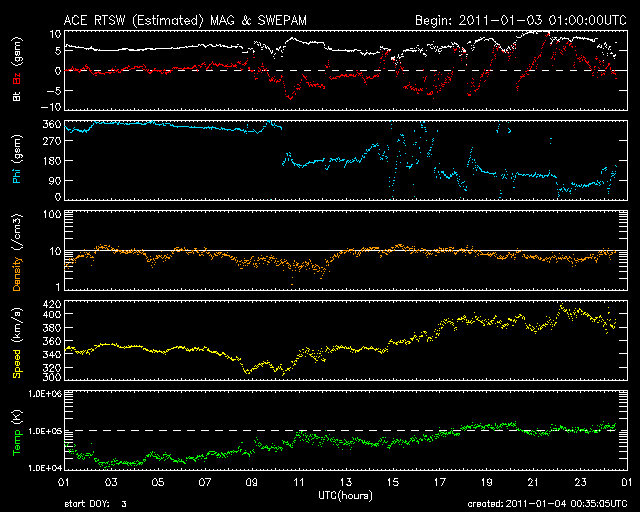The height and width of the screenshot is (512, 640).
Task: Click the '1.0E+06' tick label on Temp axis
Action: pos(45,394)
